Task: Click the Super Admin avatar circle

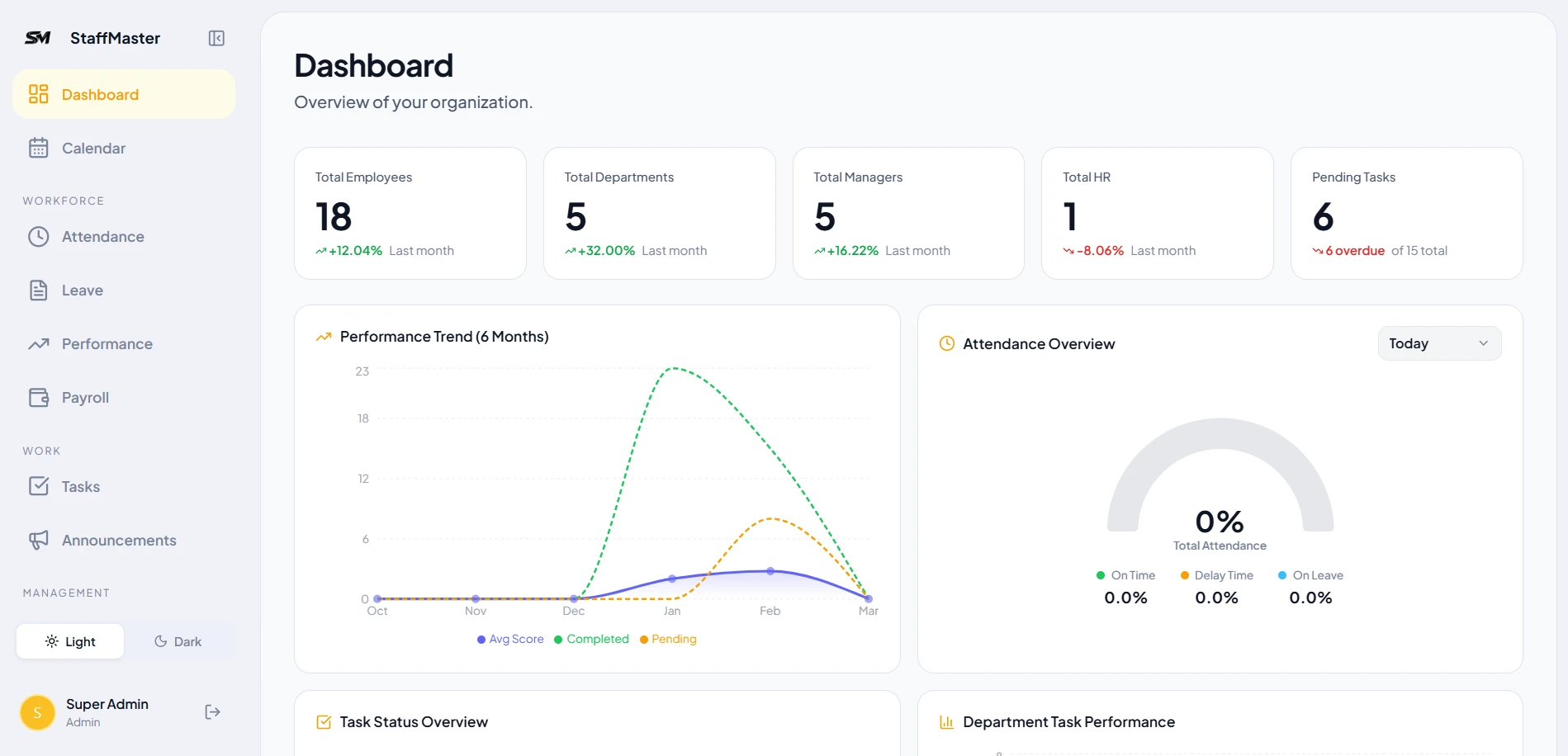Action: pos(37,712)
